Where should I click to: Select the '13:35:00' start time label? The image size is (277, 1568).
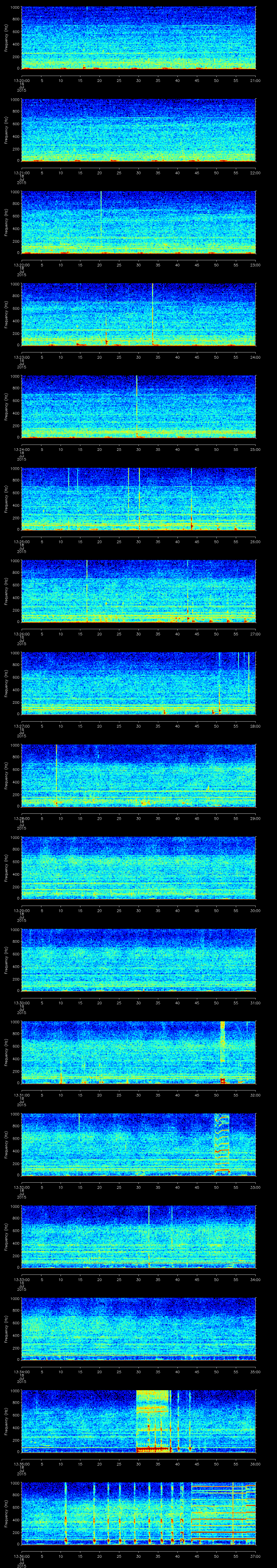tap(22, 1464)
